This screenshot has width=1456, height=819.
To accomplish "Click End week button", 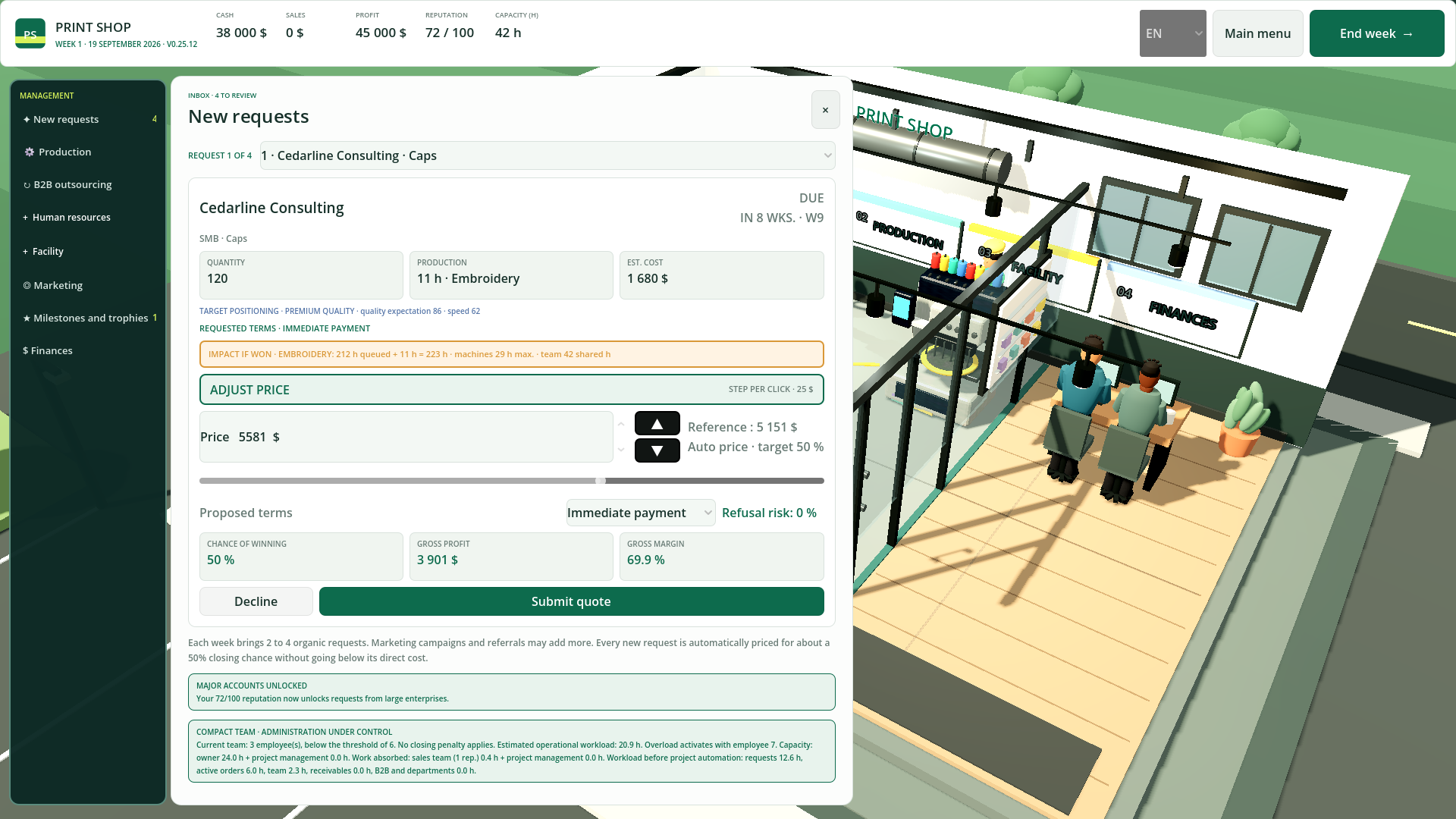I will click(x=1376, y=33).
